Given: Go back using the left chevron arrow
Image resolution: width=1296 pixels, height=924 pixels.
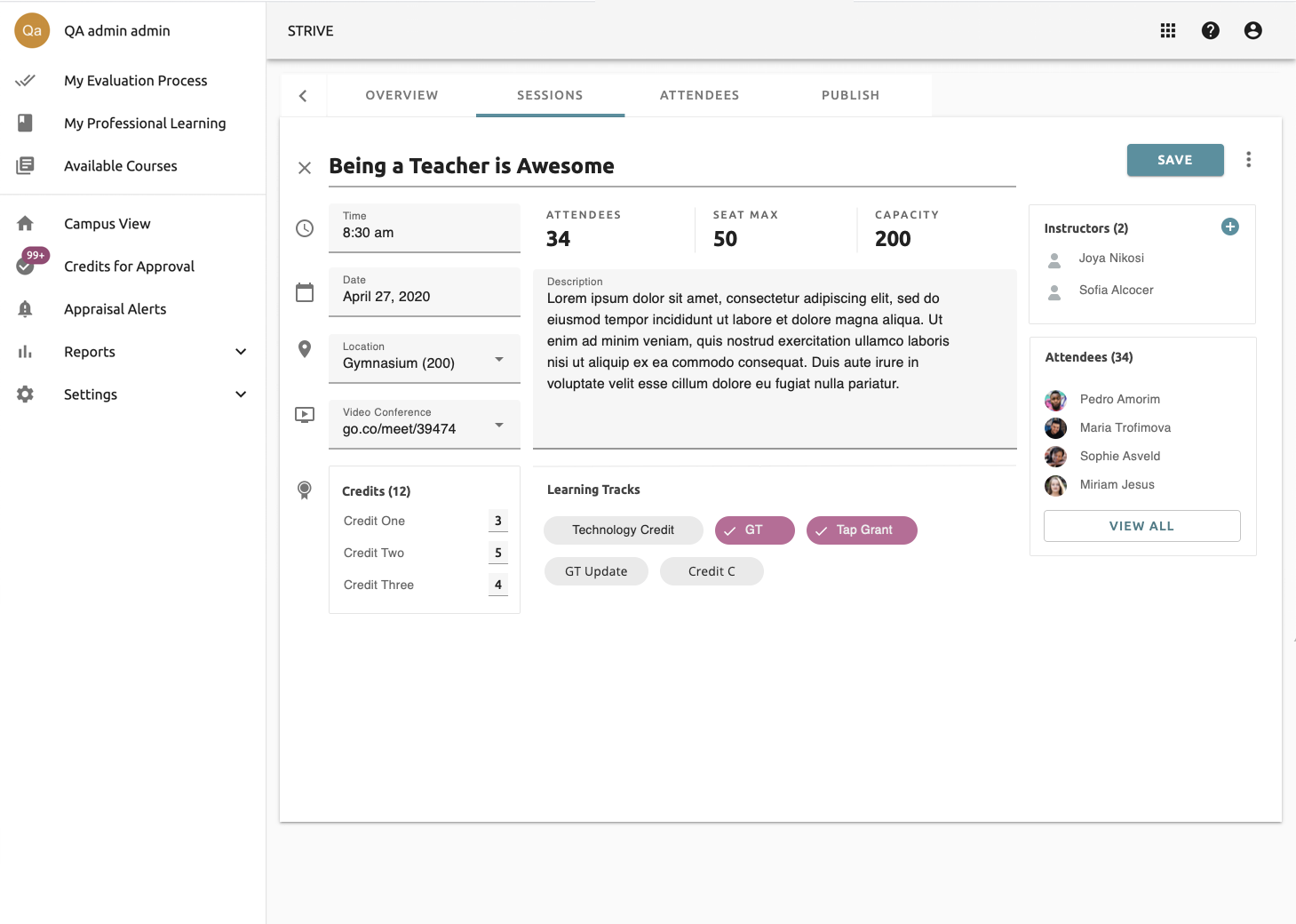Looking at the screenshot, I should click(x=303, y=96).
